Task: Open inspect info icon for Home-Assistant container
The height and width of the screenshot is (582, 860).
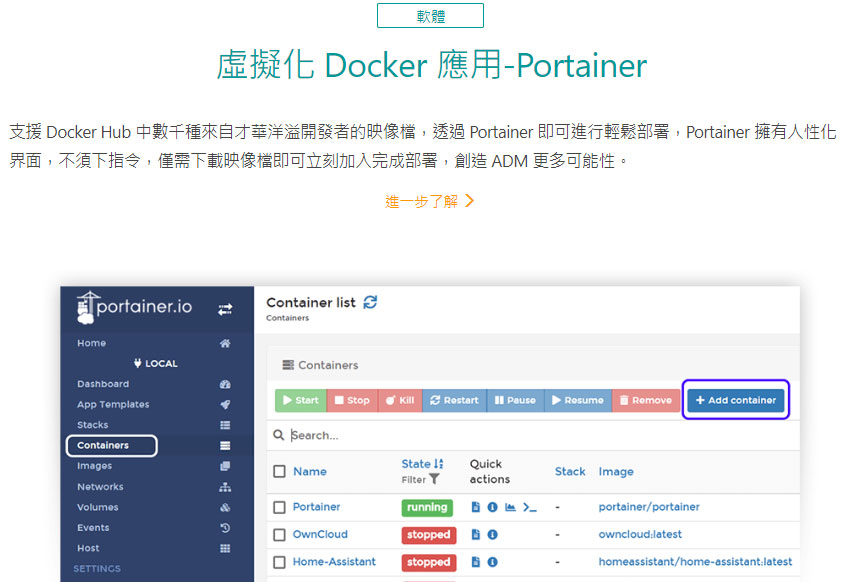Action: click(493, 562)
